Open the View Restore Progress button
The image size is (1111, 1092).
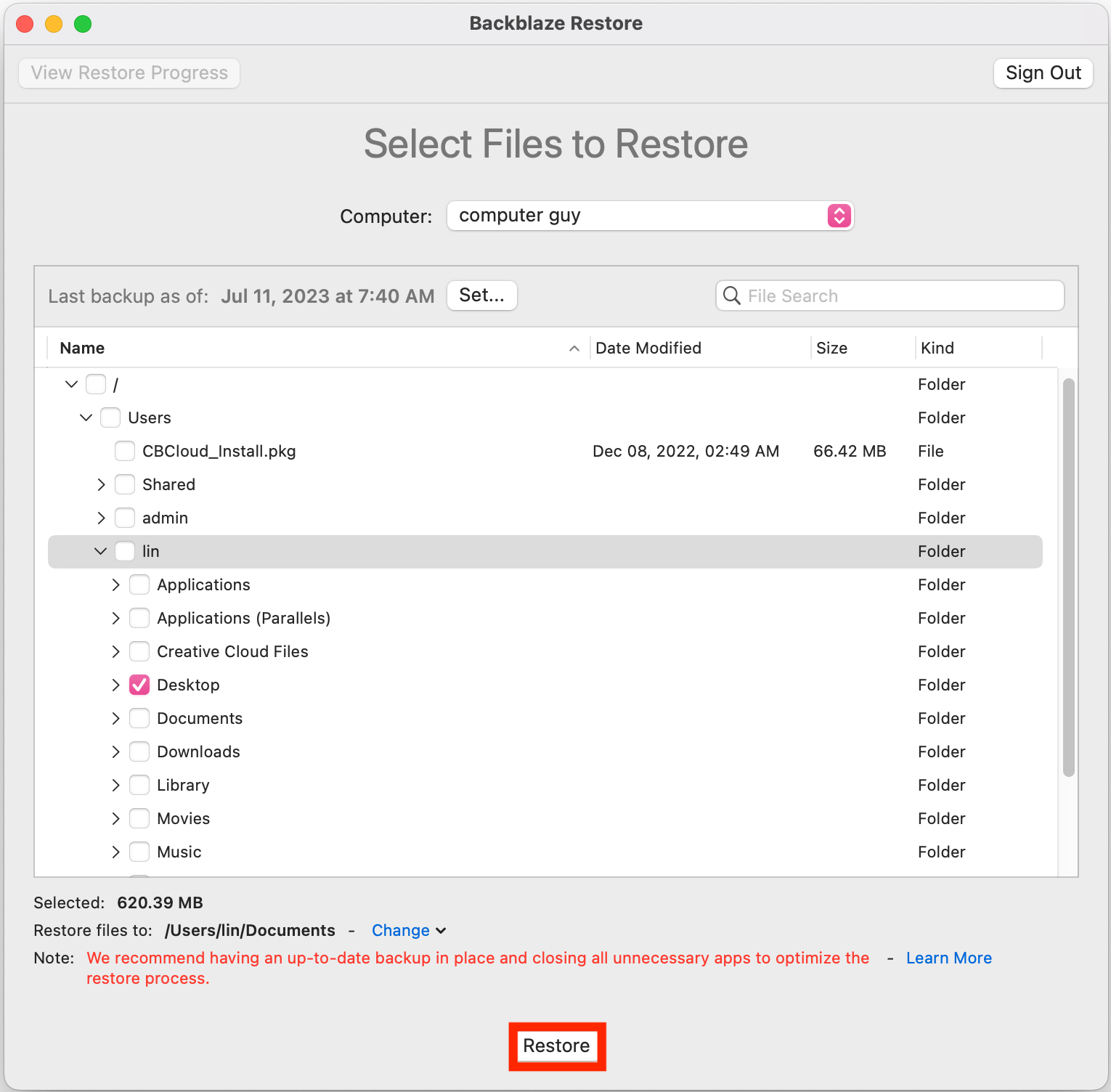129,73
